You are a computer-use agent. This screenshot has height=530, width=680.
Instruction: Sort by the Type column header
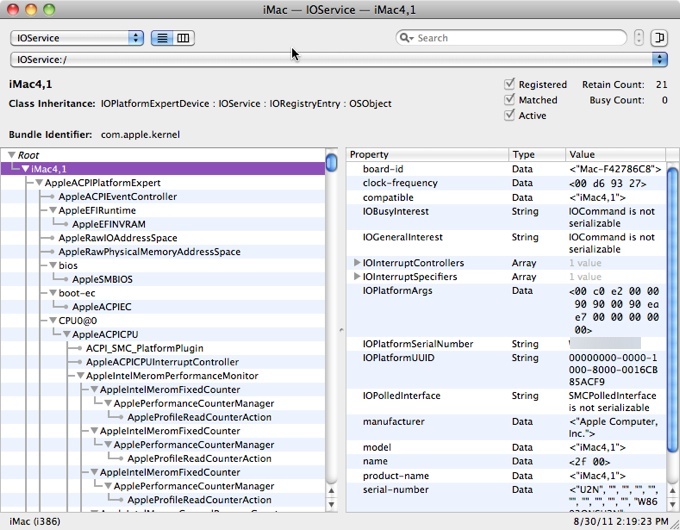click(536, 155)
